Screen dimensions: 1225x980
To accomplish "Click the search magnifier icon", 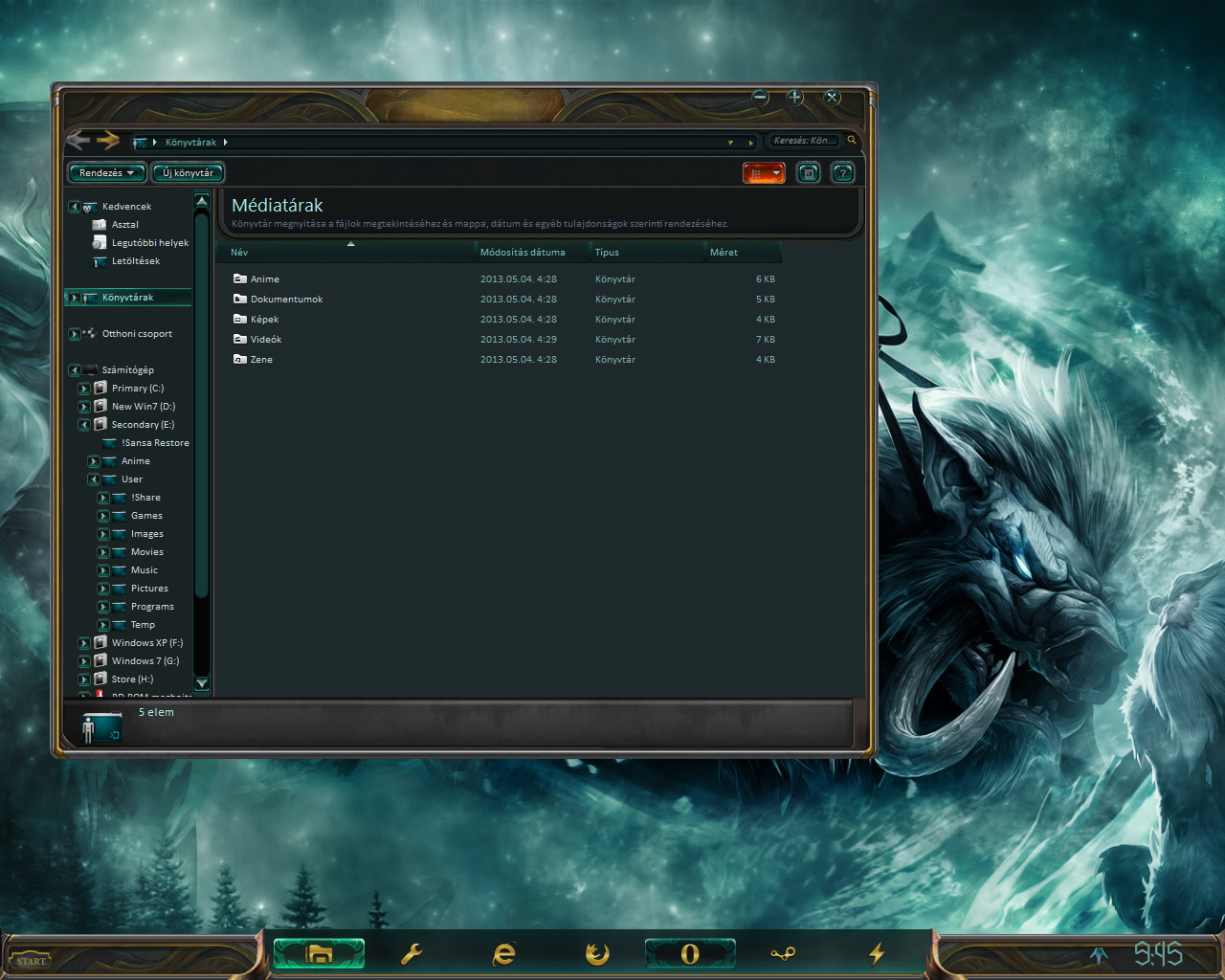I will 852,140.
